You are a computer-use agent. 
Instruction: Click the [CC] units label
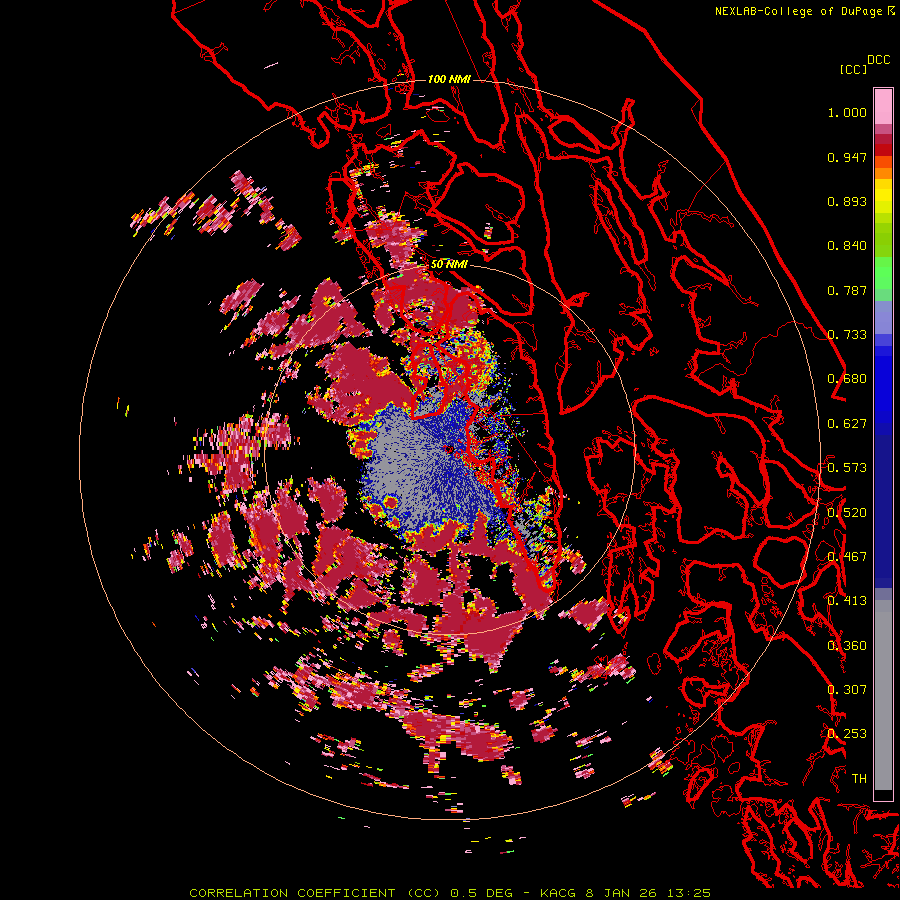(853, 69)
